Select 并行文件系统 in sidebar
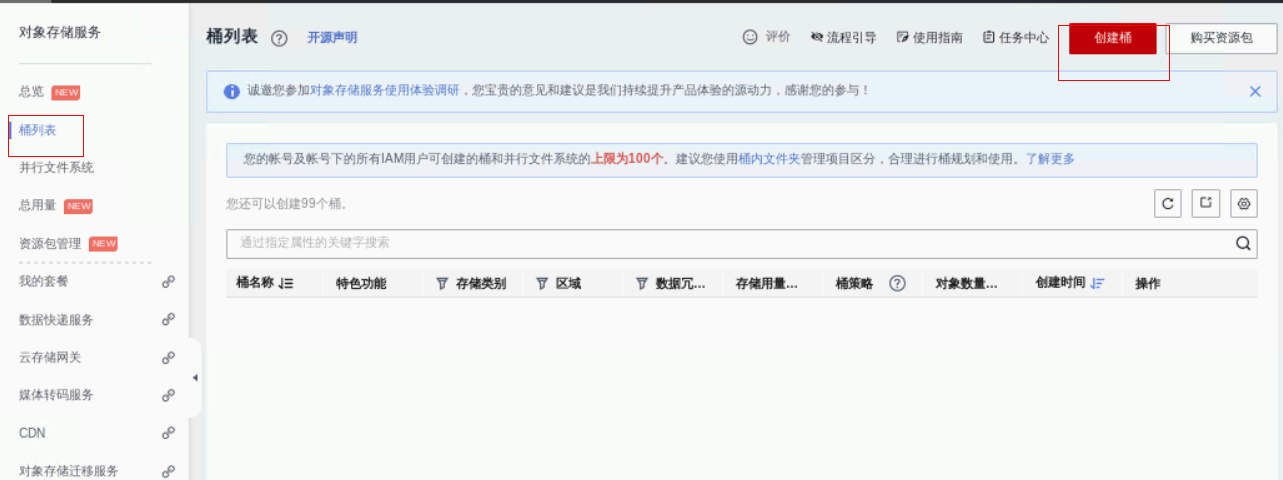Screen dimensions: 1283x480 (56, 167)
